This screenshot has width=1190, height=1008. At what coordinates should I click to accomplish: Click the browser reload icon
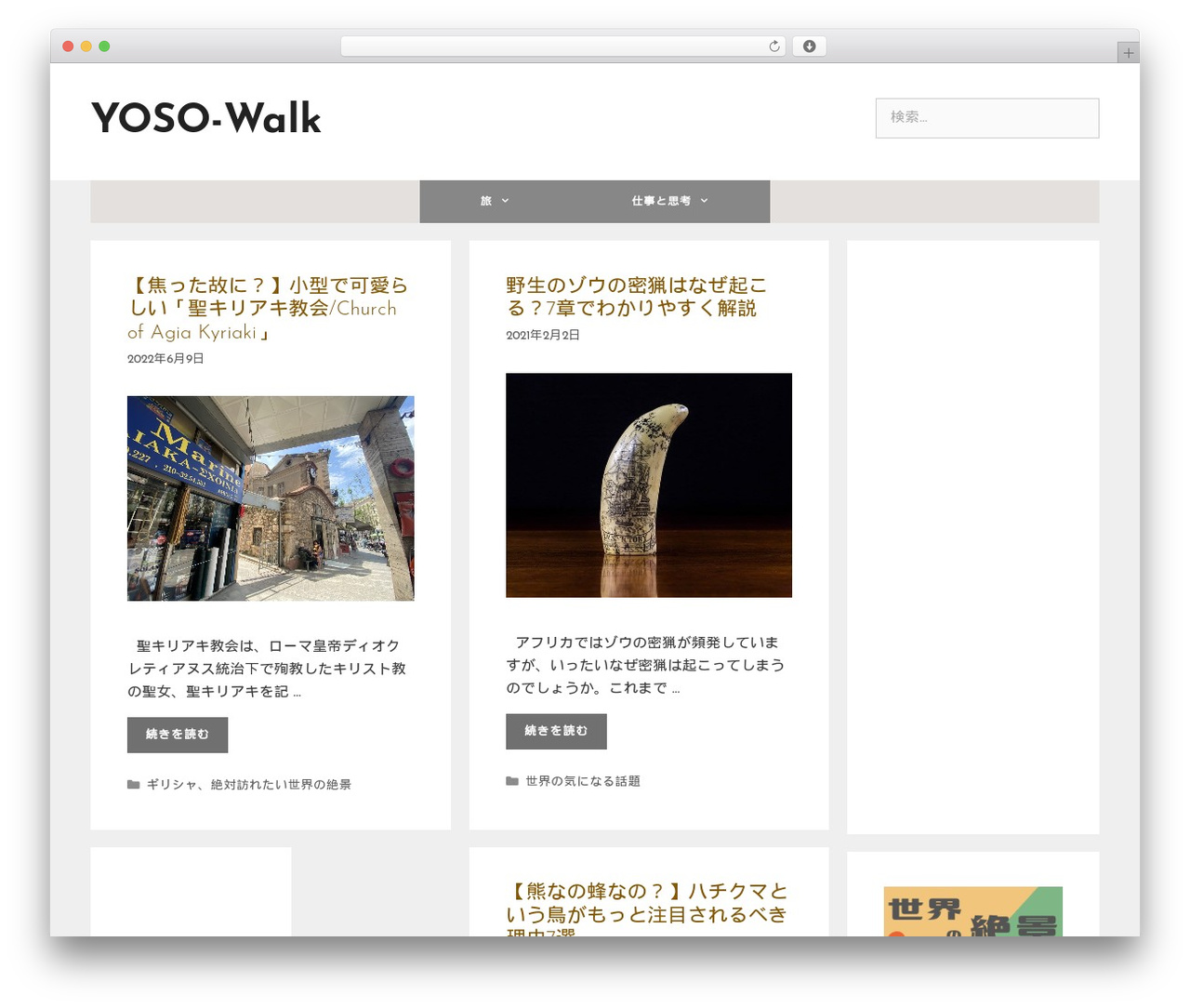[773, 46]
